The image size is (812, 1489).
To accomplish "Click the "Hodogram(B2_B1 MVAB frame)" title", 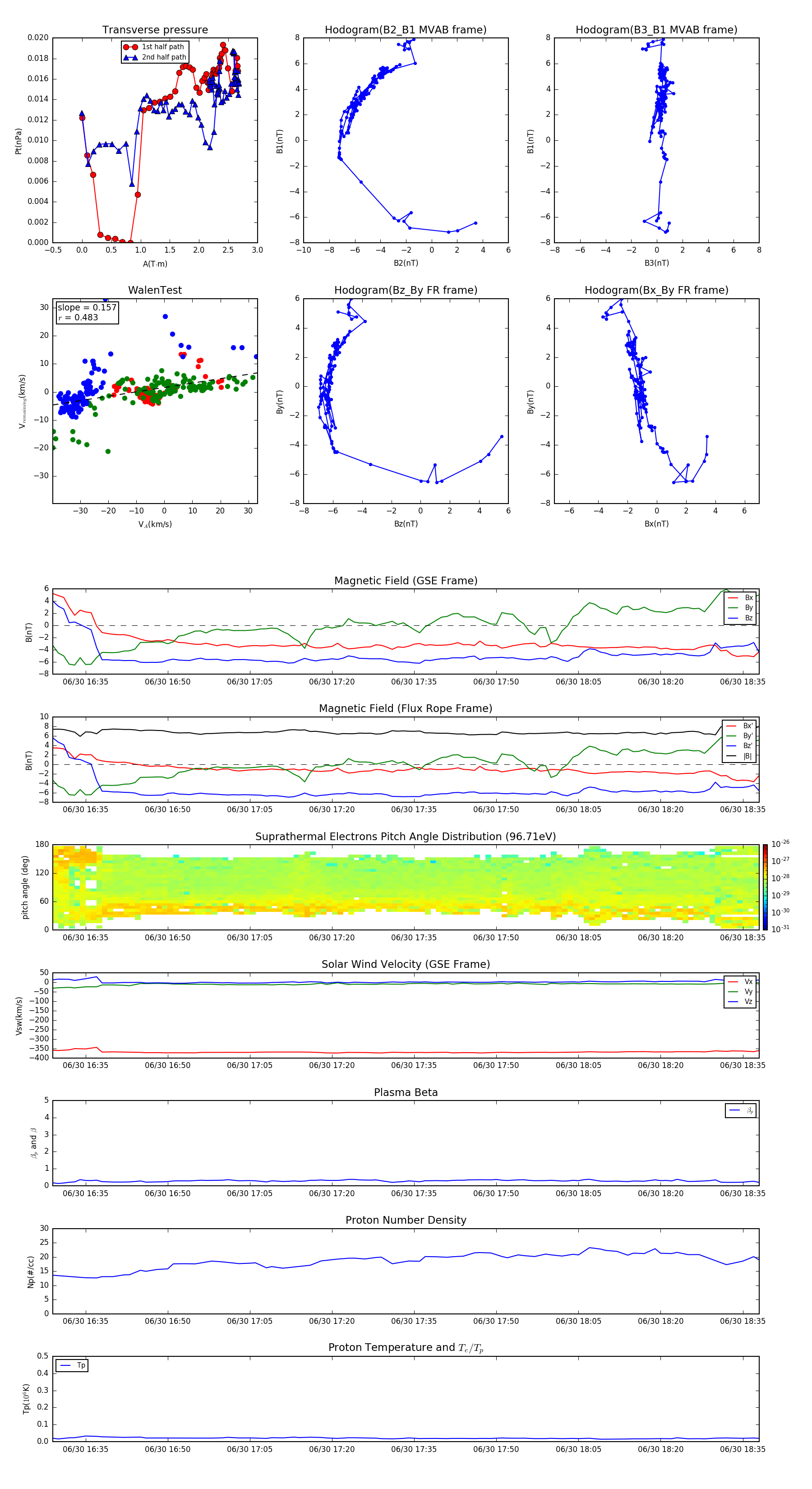I will click(x=406, y=30).
